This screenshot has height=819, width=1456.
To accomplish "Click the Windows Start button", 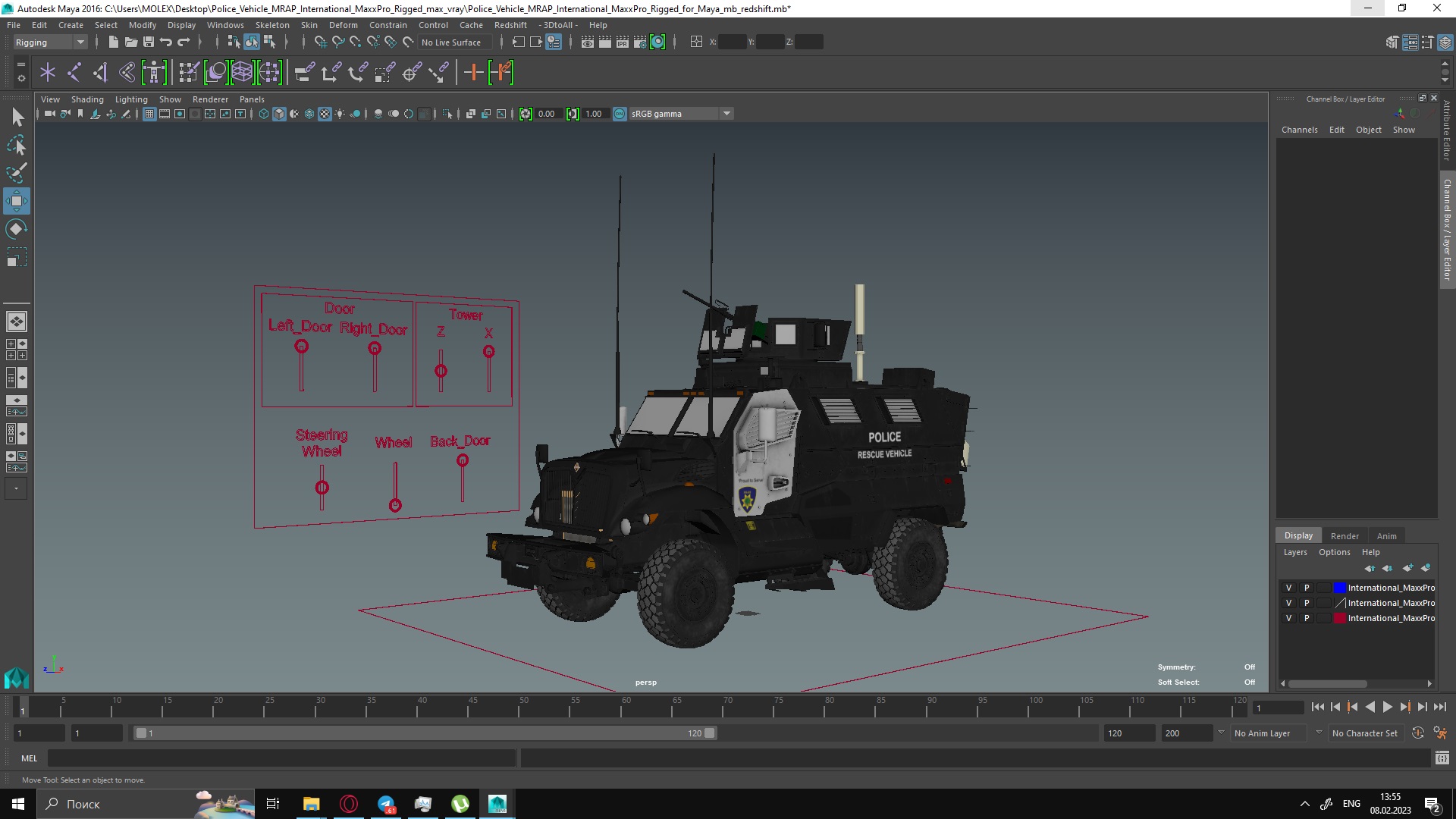I will [x=18, y=804].
